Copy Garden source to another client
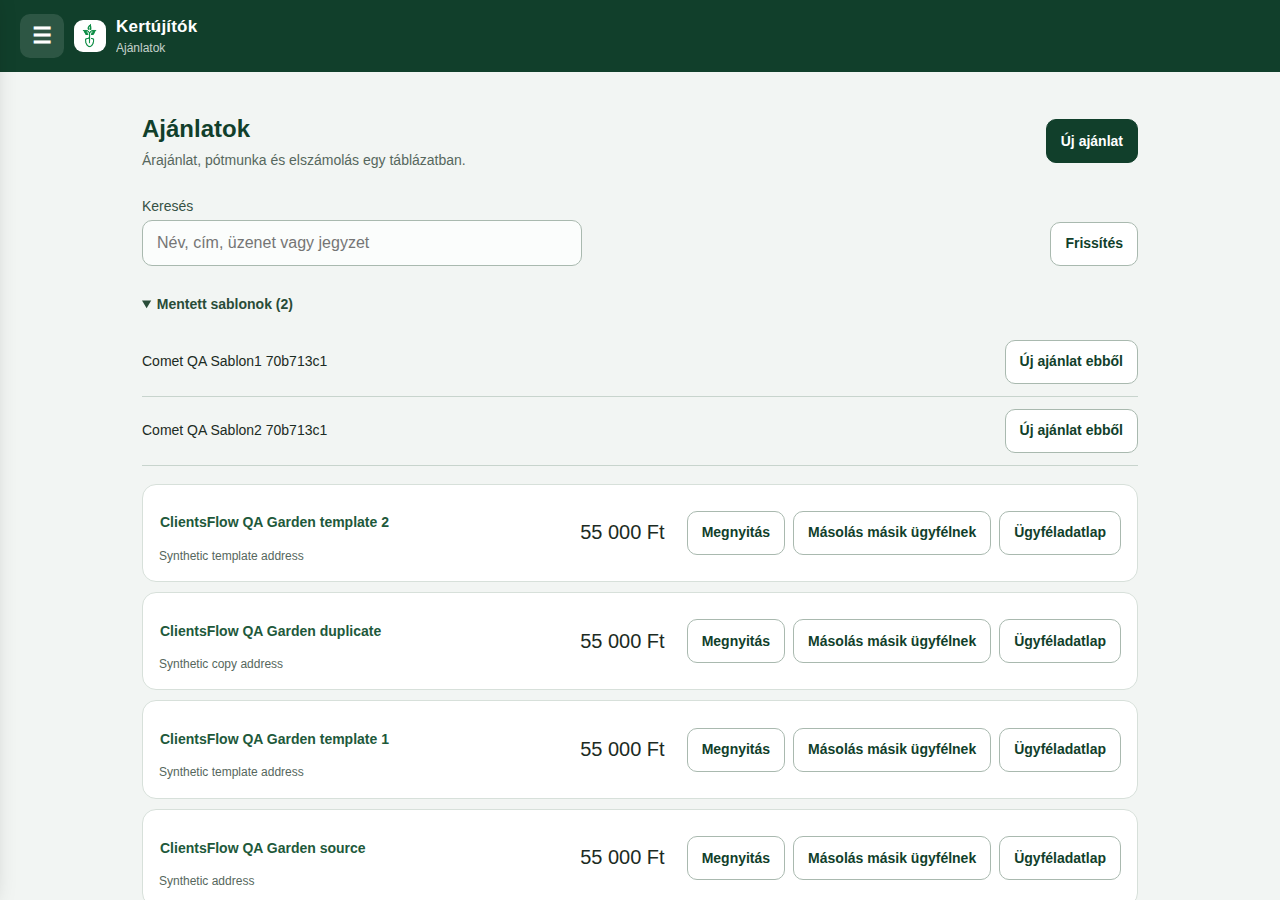The image size is (1280, 900). tap(892, 858)
